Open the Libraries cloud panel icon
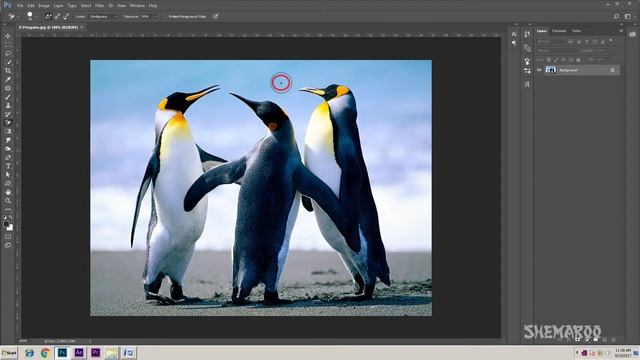 [633, 35]
